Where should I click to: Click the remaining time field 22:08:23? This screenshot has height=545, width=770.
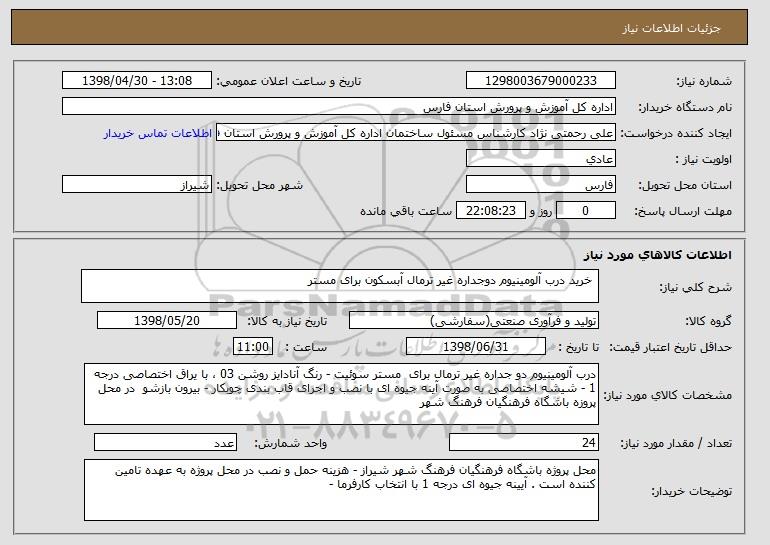point(491,211)
